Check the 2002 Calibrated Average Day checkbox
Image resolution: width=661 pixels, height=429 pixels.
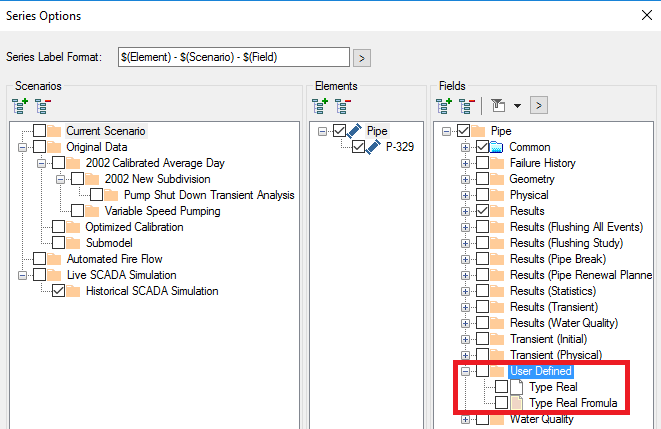(59, 163)
